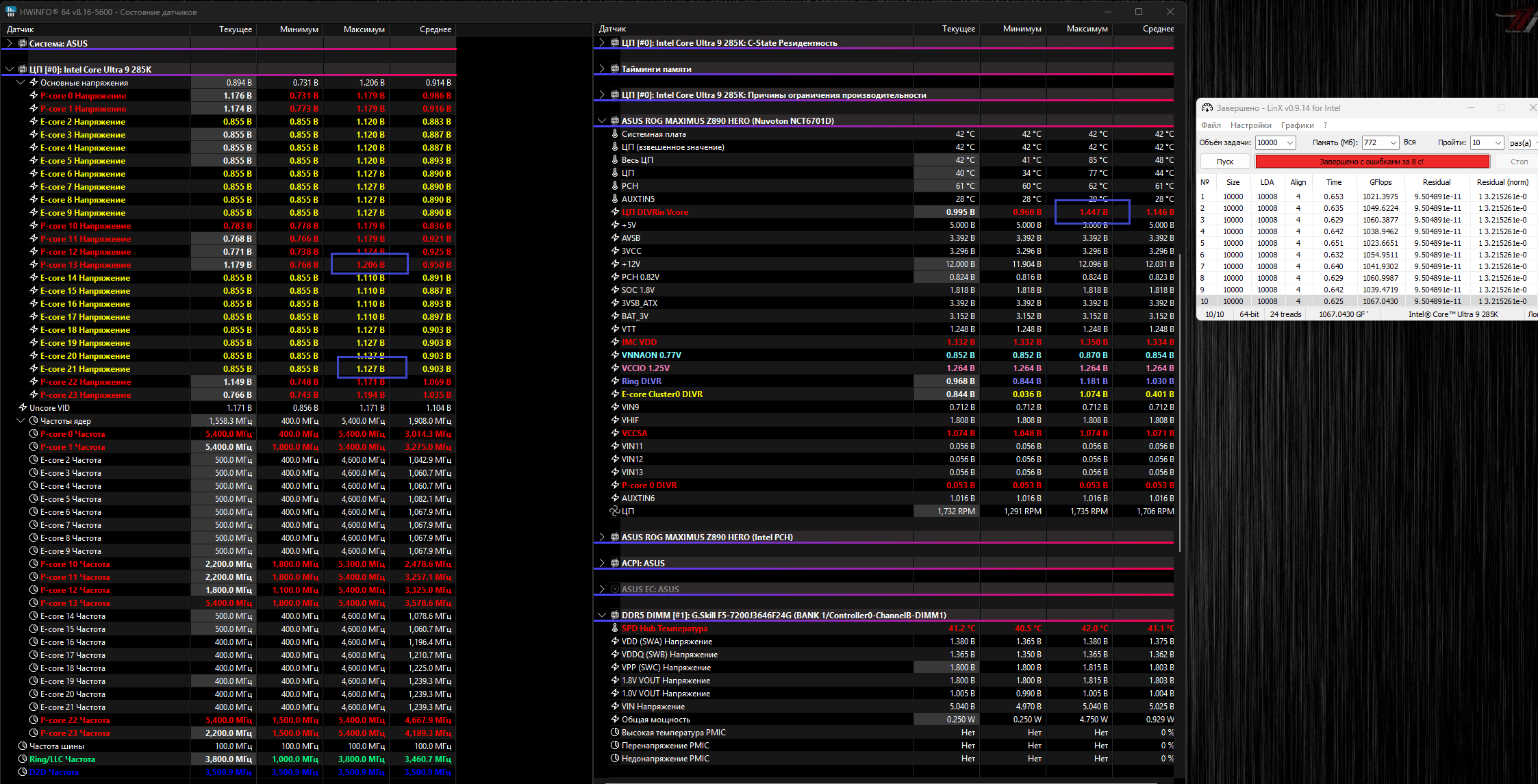
Task: Click the clock icon beside Ring/LLC Частота
Action: pos(22,759)
